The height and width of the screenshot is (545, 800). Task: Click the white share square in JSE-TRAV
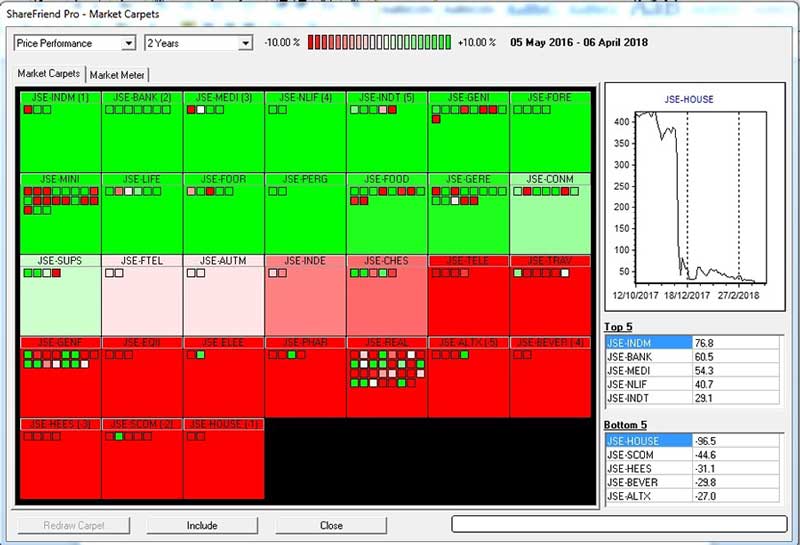[565, 273]
